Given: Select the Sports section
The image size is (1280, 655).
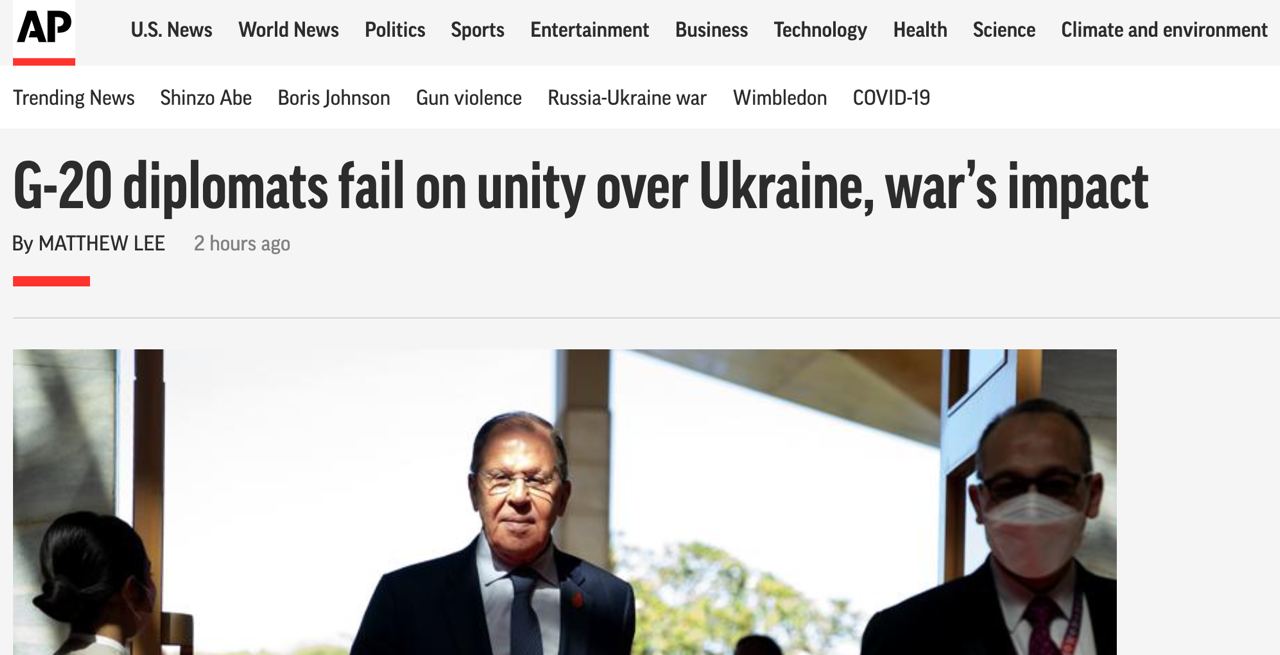Looking at the screenshot, I should click(477, 30).
